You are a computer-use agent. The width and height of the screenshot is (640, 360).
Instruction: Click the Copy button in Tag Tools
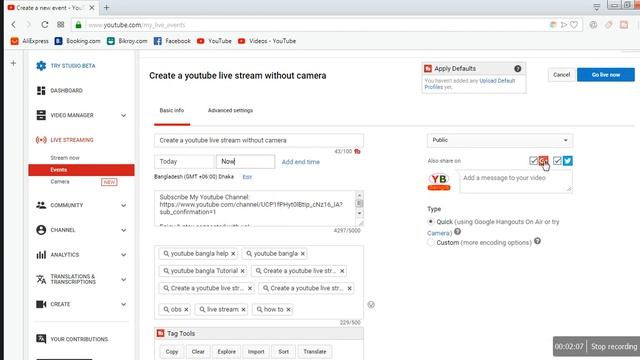point(172,351)
